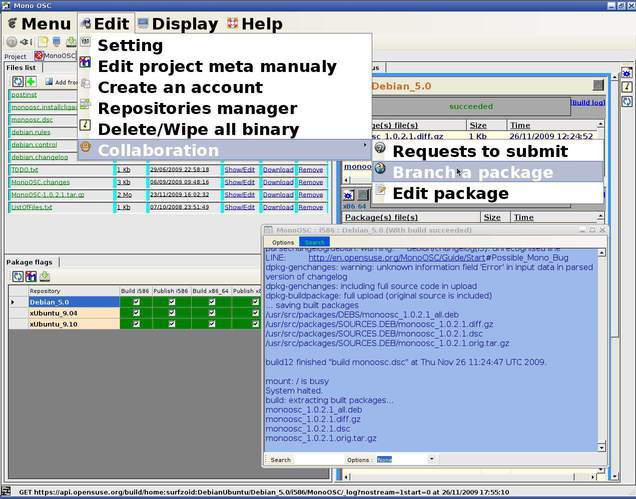Image resolution: width=636 pixels, height=499 pixels.
Task: Click the notepad icon next to Edit package
Action: click(x=380, y=189)
